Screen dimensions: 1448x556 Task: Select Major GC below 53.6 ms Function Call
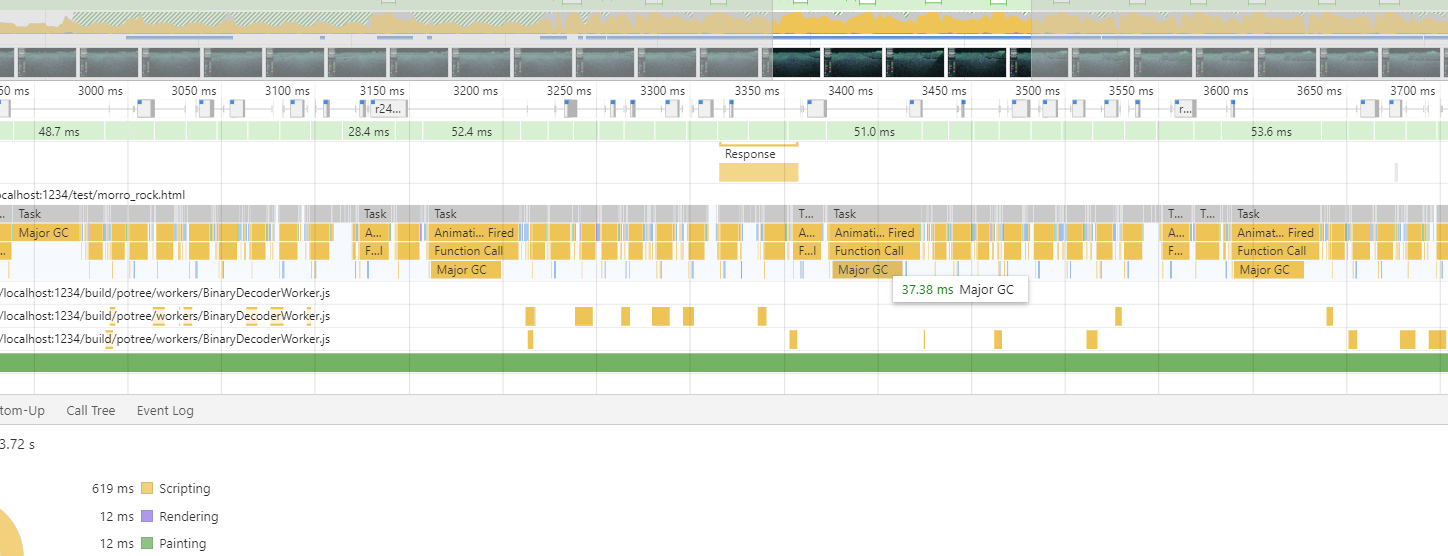(1268, 270)
